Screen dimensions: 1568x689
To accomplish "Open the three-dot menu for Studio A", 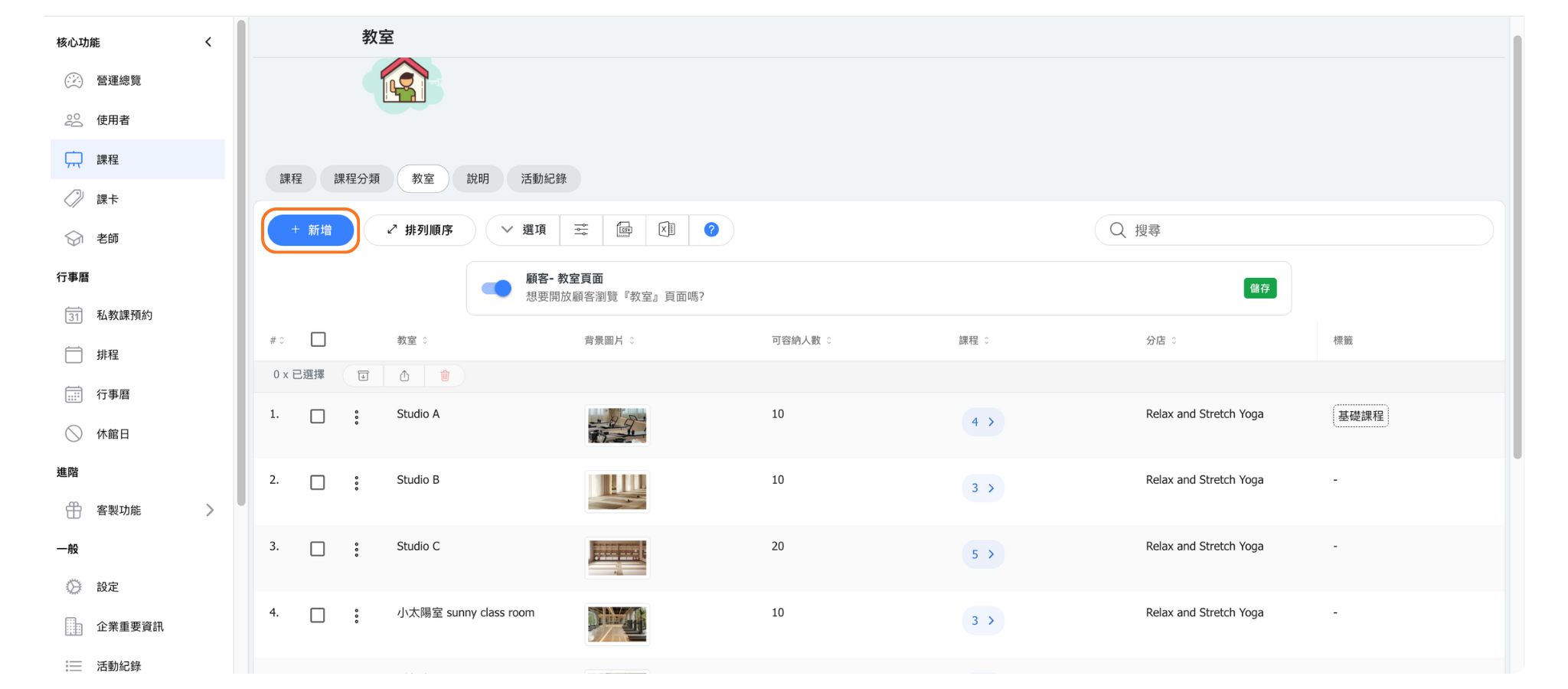I will (357, 417).
